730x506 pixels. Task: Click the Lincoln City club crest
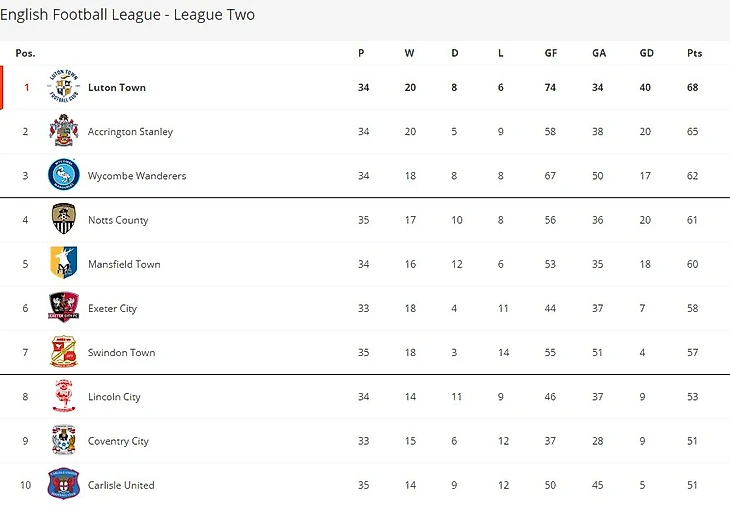64,396
